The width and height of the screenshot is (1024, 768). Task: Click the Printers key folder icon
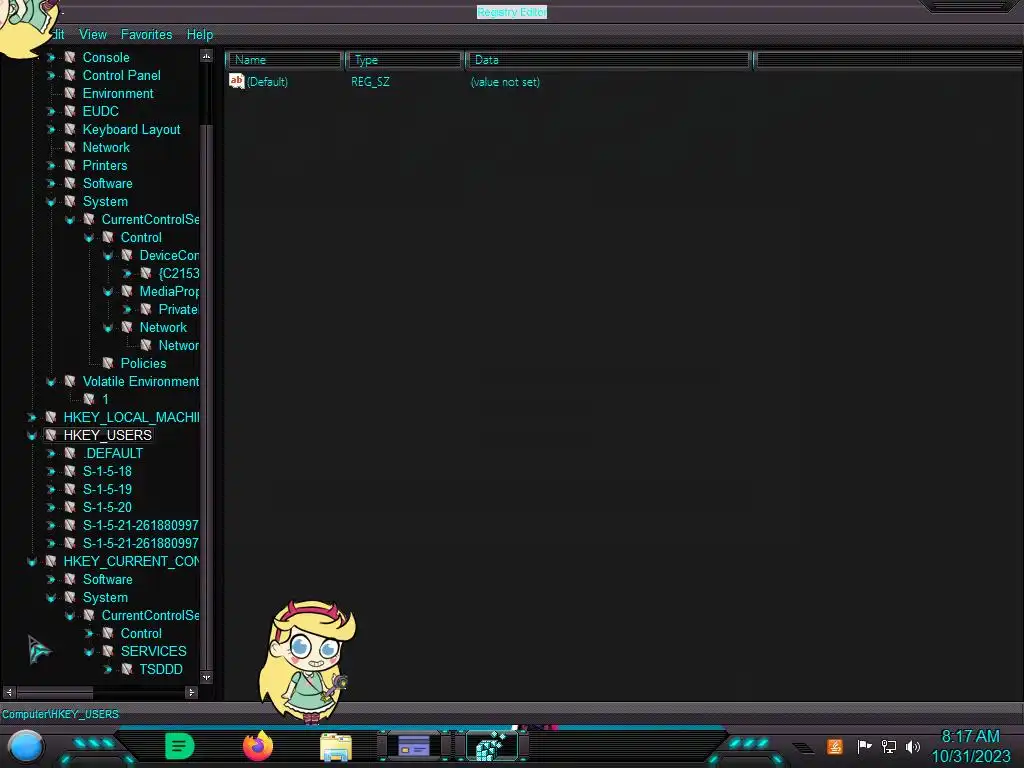point(70,165)
